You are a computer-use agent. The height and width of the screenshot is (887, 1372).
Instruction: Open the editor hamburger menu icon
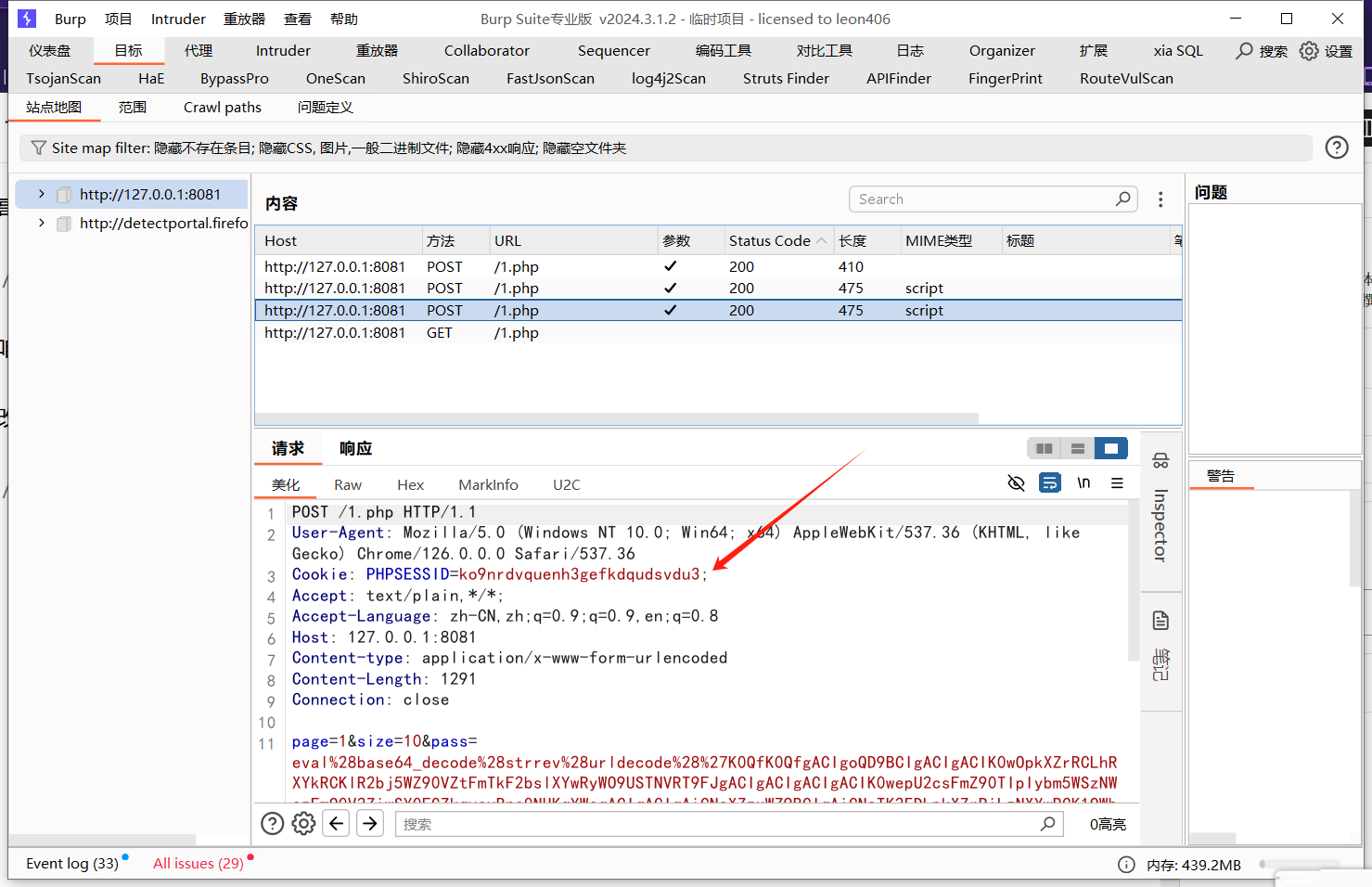pos(1117,482)
